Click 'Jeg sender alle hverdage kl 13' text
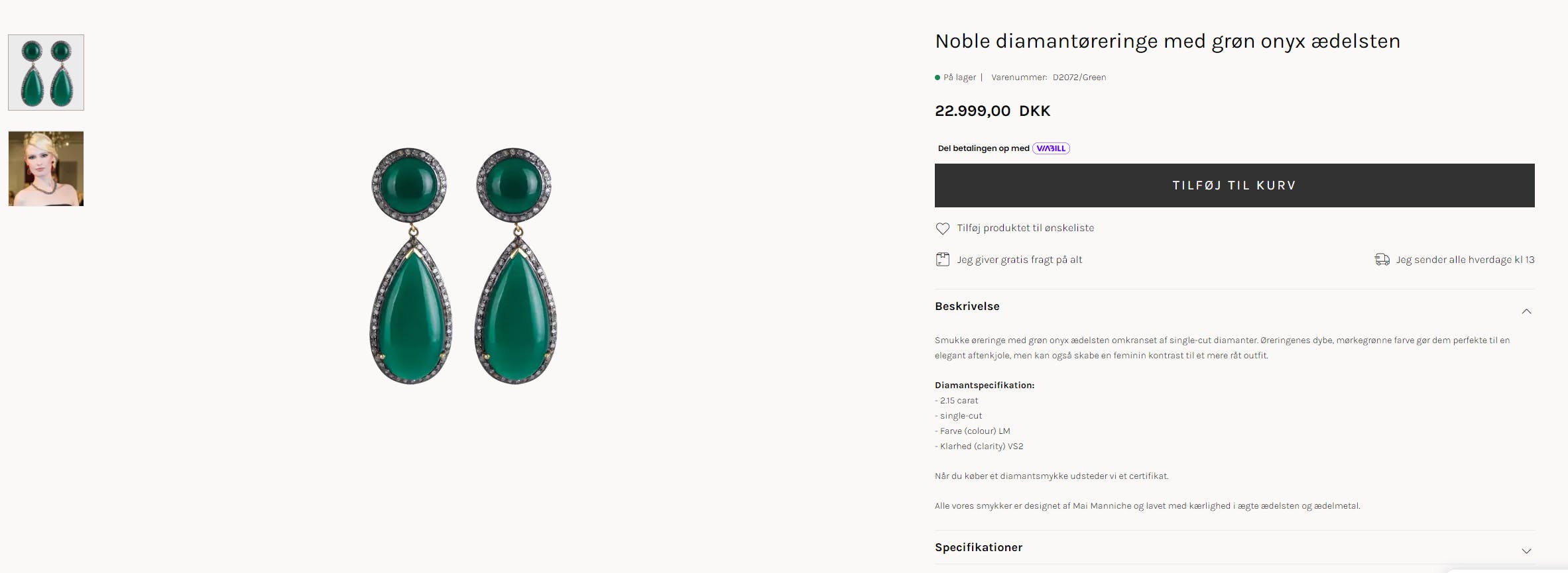1568x573 pixels. pyautogui.click(x=1465, y=260)
